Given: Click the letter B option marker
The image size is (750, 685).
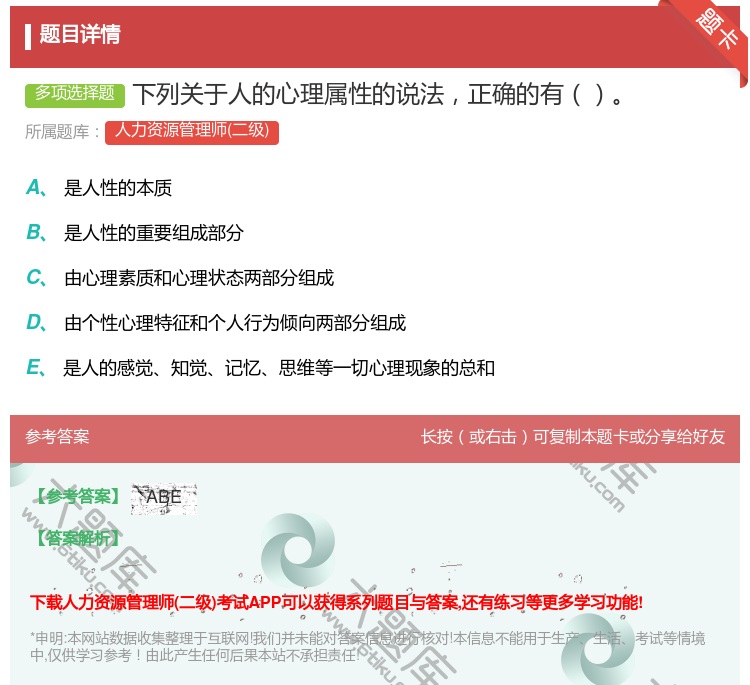Looking at the screenshot, I should coord(36,233).
